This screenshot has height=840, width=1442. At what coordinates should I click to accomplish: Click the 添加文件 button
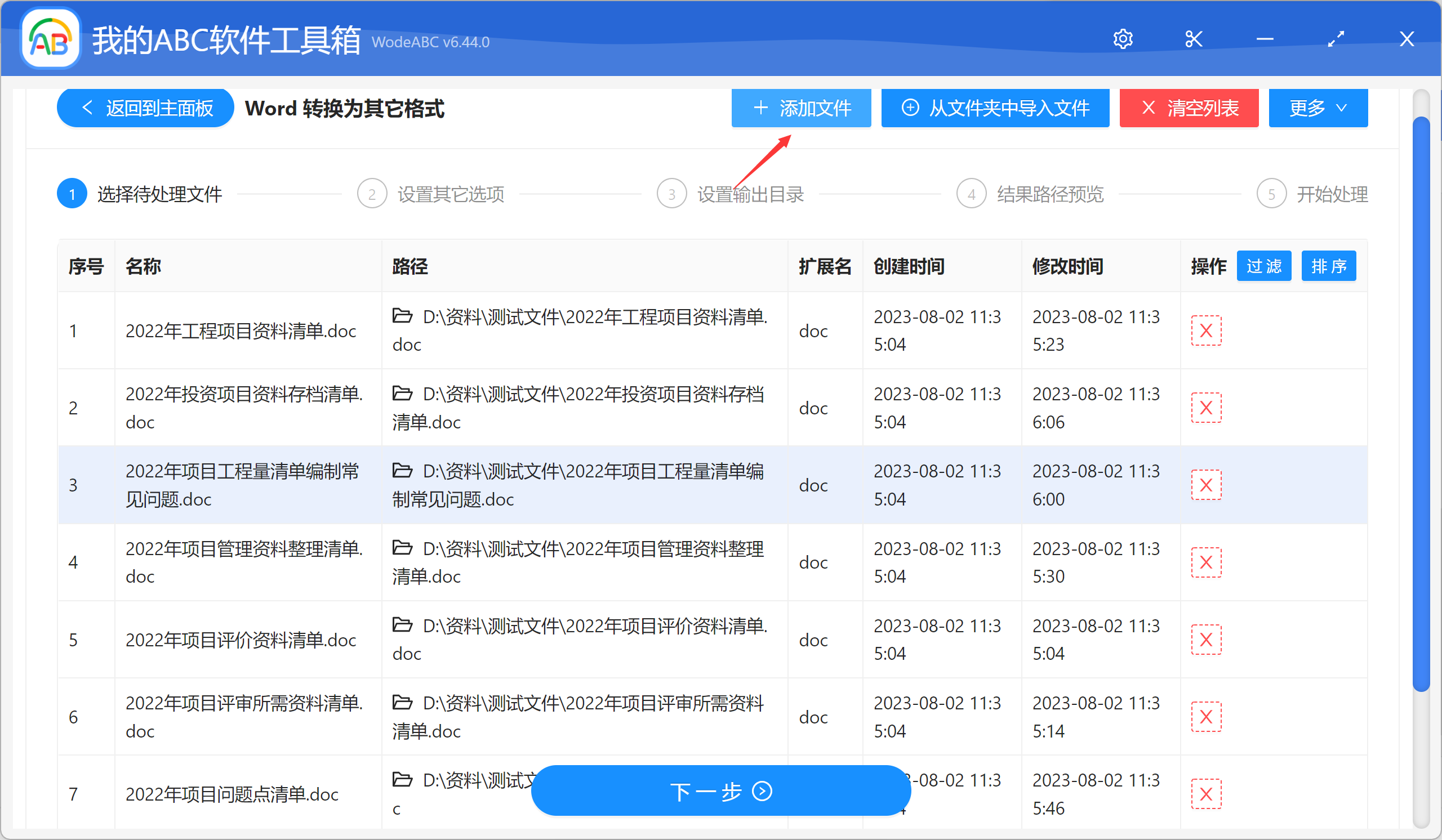pyautogui.click(x=801, y=108)
